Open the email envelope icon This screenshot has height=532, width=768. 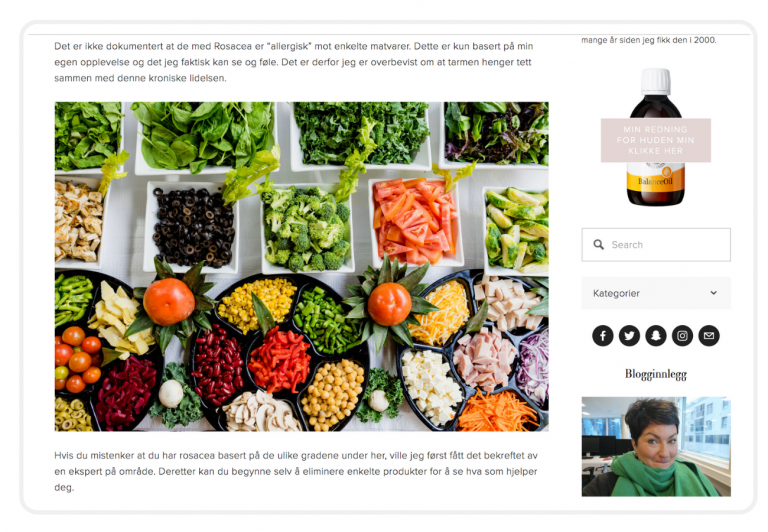709,336
